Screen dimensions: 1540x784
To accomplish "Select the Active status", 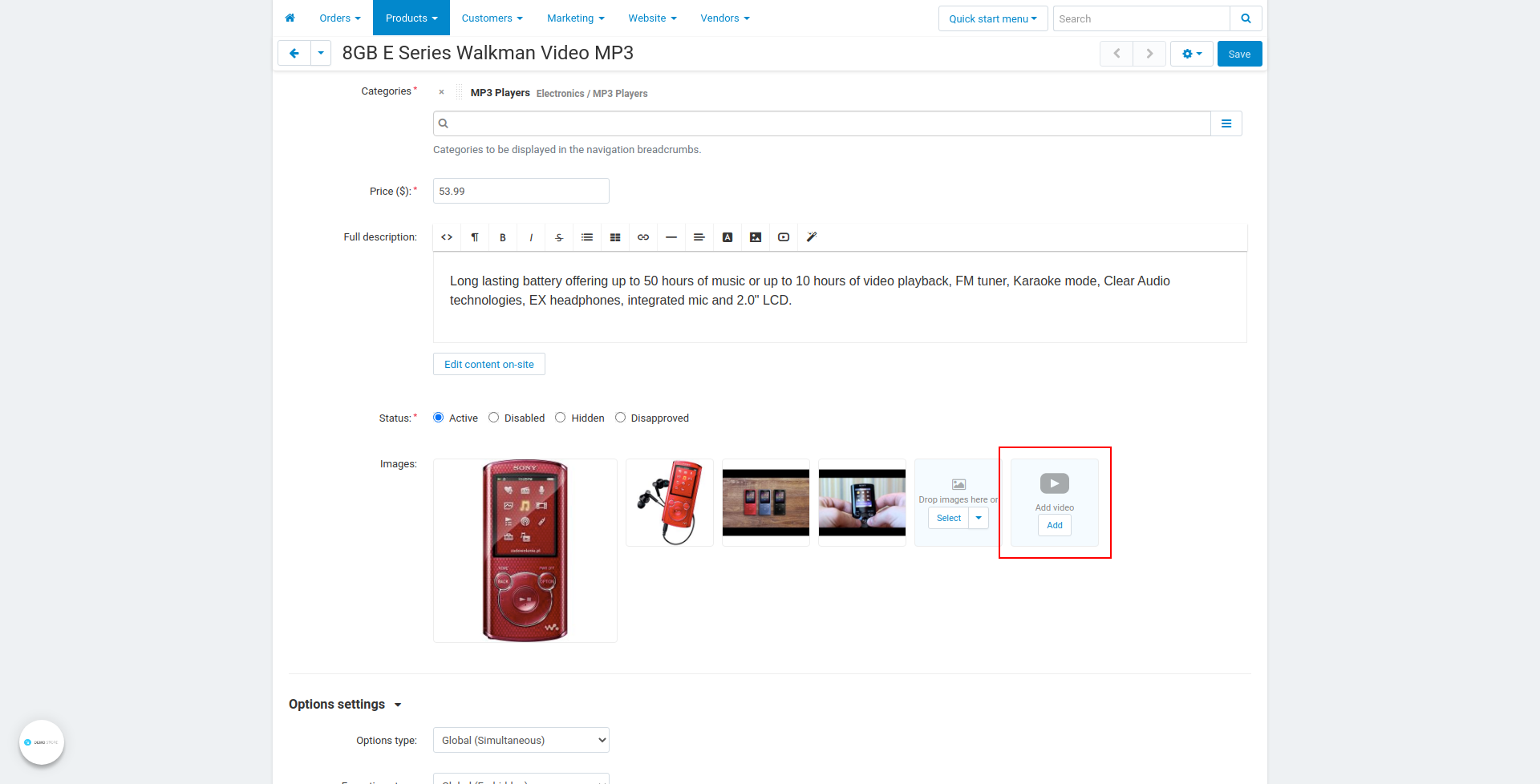I will click(439, 418).
